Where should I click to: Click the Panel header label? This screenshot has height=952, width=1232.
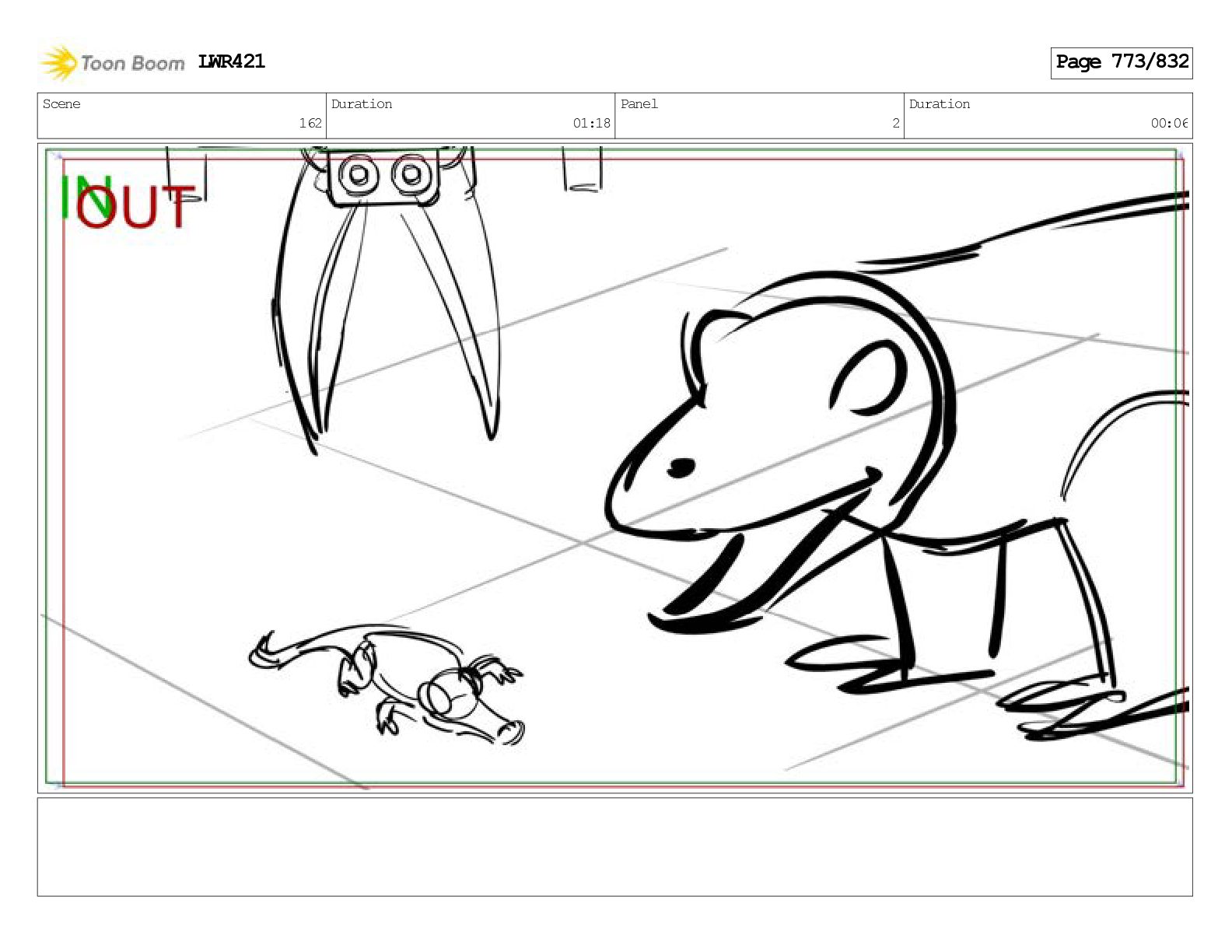[639, 103]
